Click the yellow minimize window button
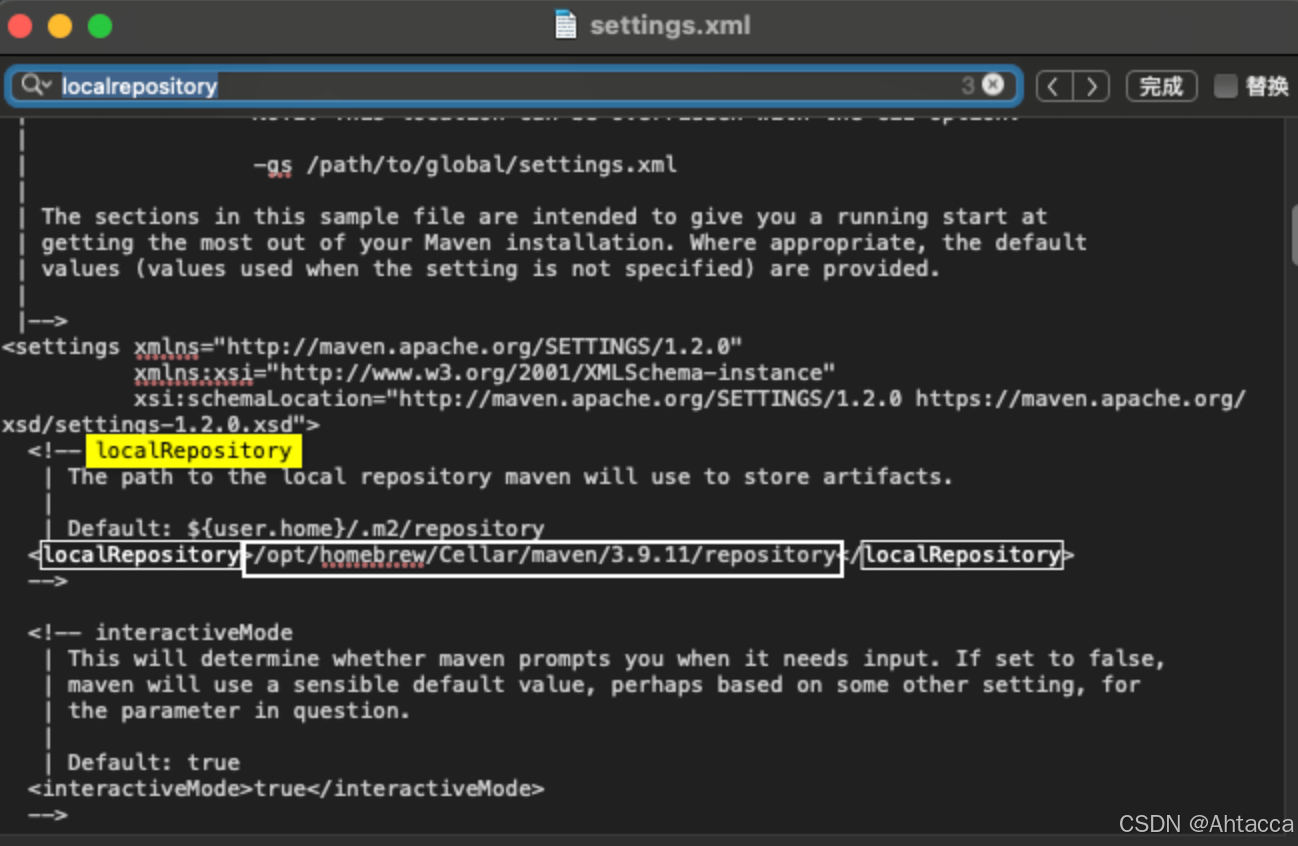This screenshot has width=1298, height=846. [x=60, y=26]
